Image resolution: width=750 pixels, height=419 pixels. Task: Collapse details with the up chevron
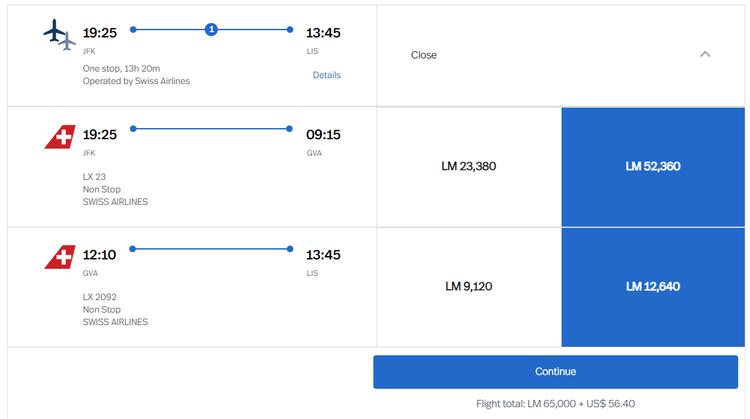point(705,54)
